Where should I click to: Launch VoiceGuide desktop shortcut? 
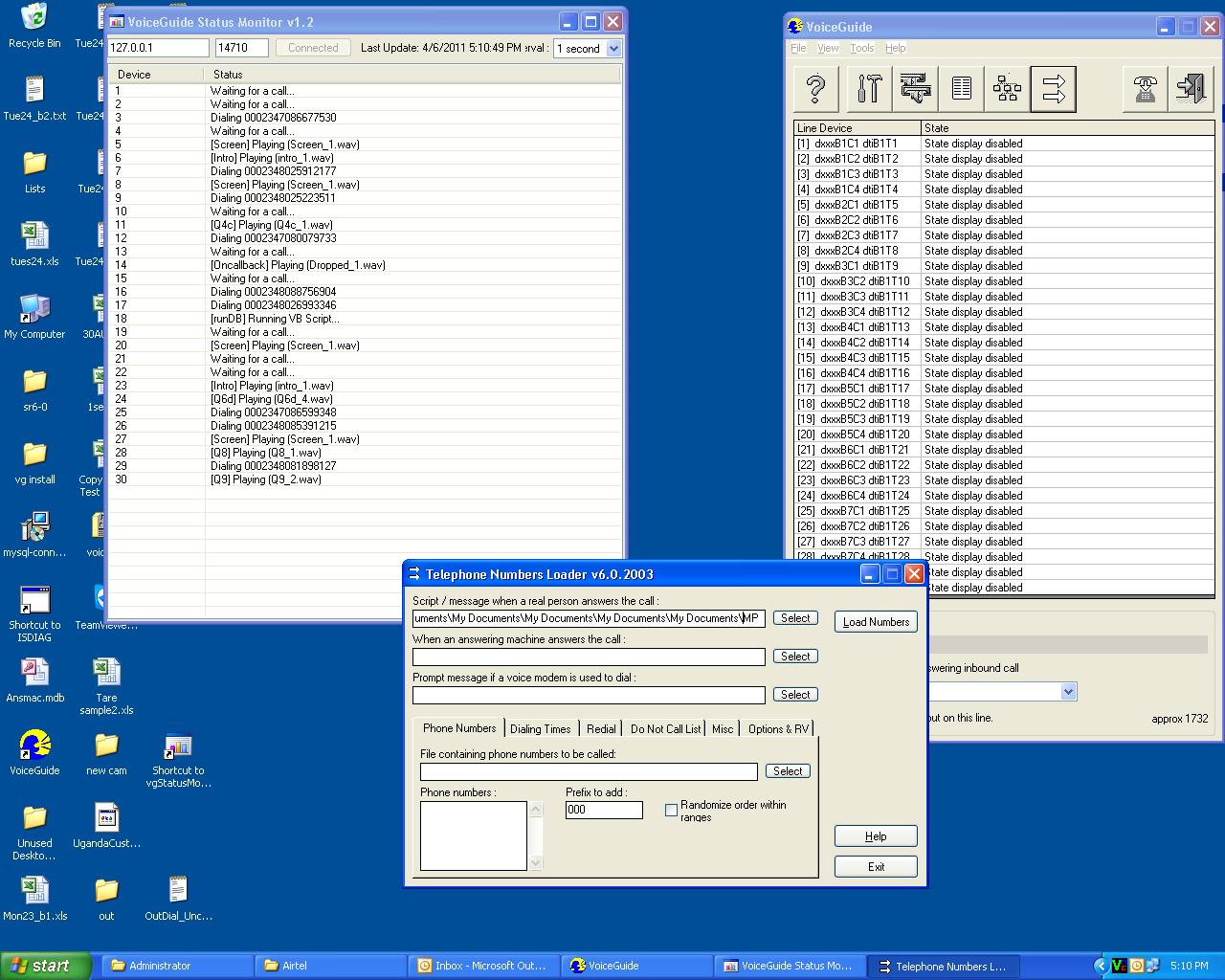pyautogui.click(x=34, y=753)
